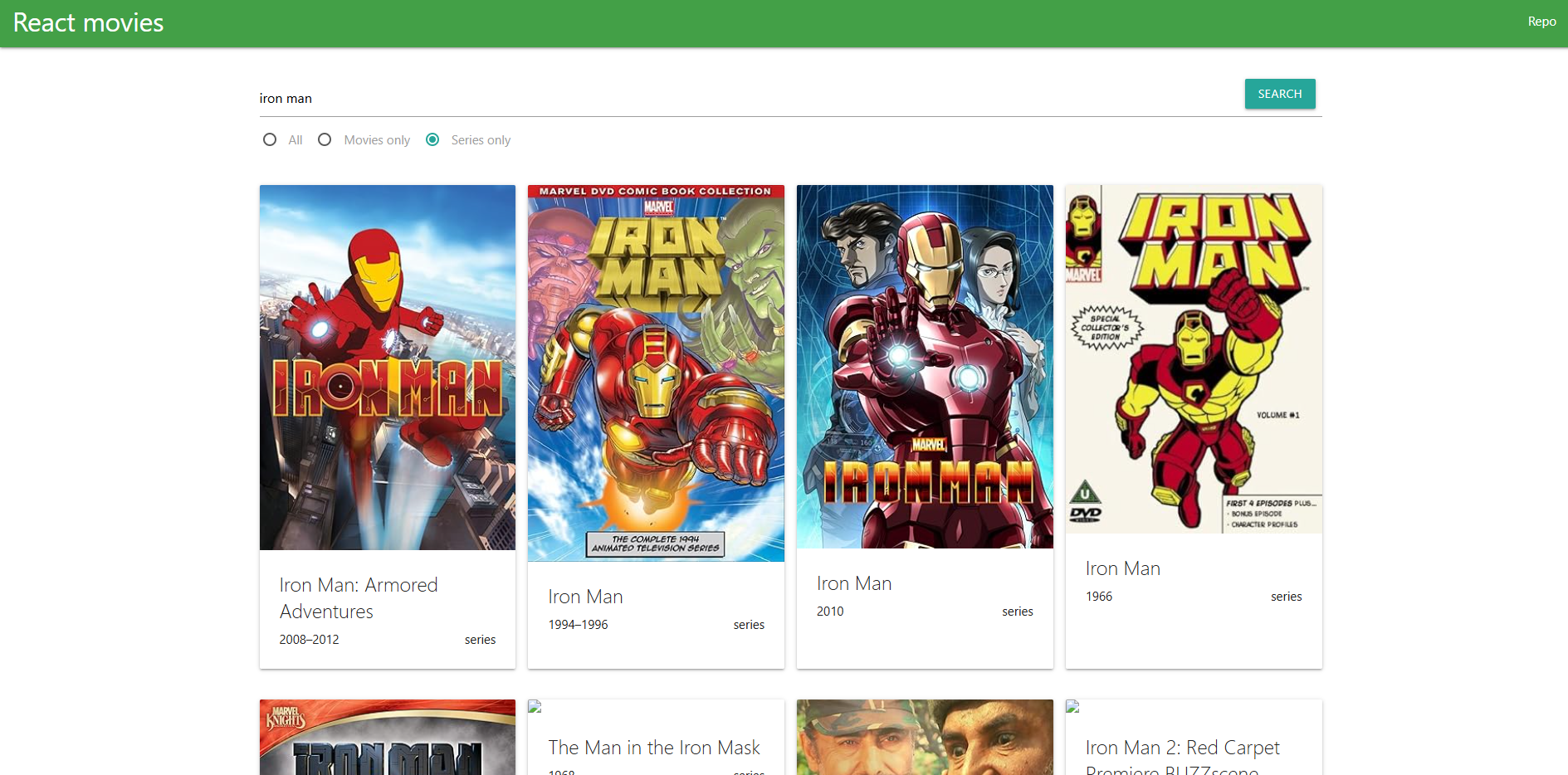This screenshot has width=1568, height=775.
Task: Click the title "Iron Man: Armored Adventures"
Action: [x=359, y=598]
